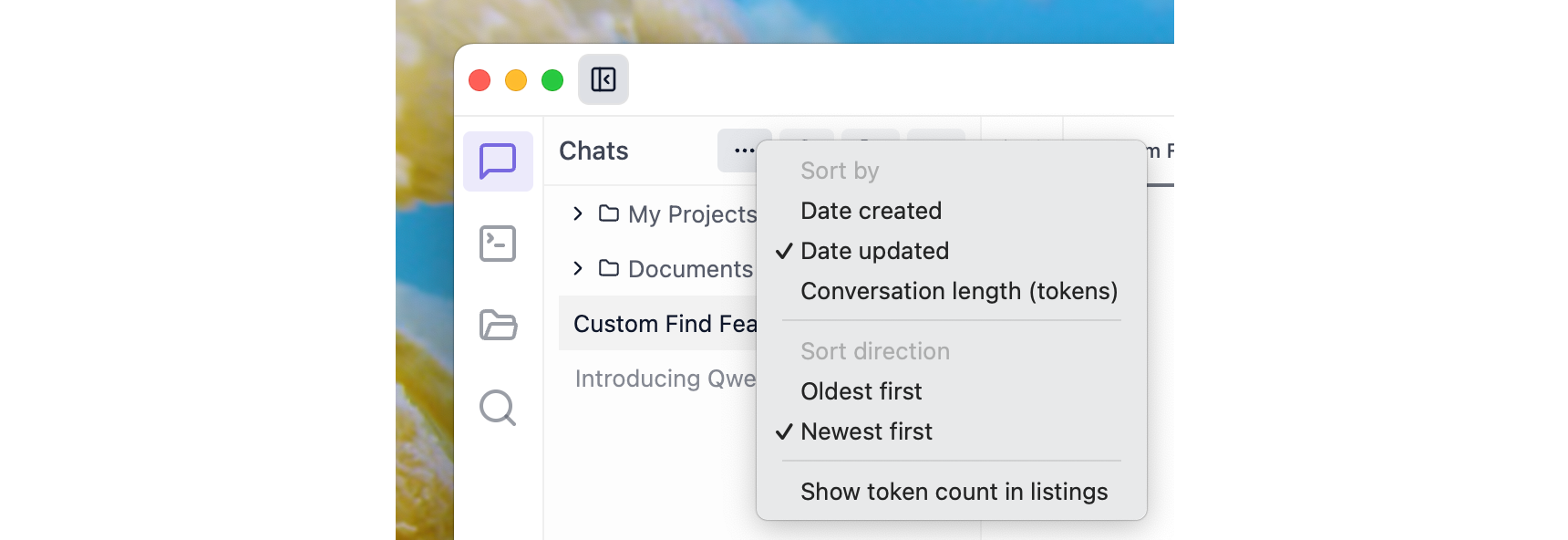Open the Custom Find chat
The height and width of the screenshot is (540, 1568).
tap(664, 324)
